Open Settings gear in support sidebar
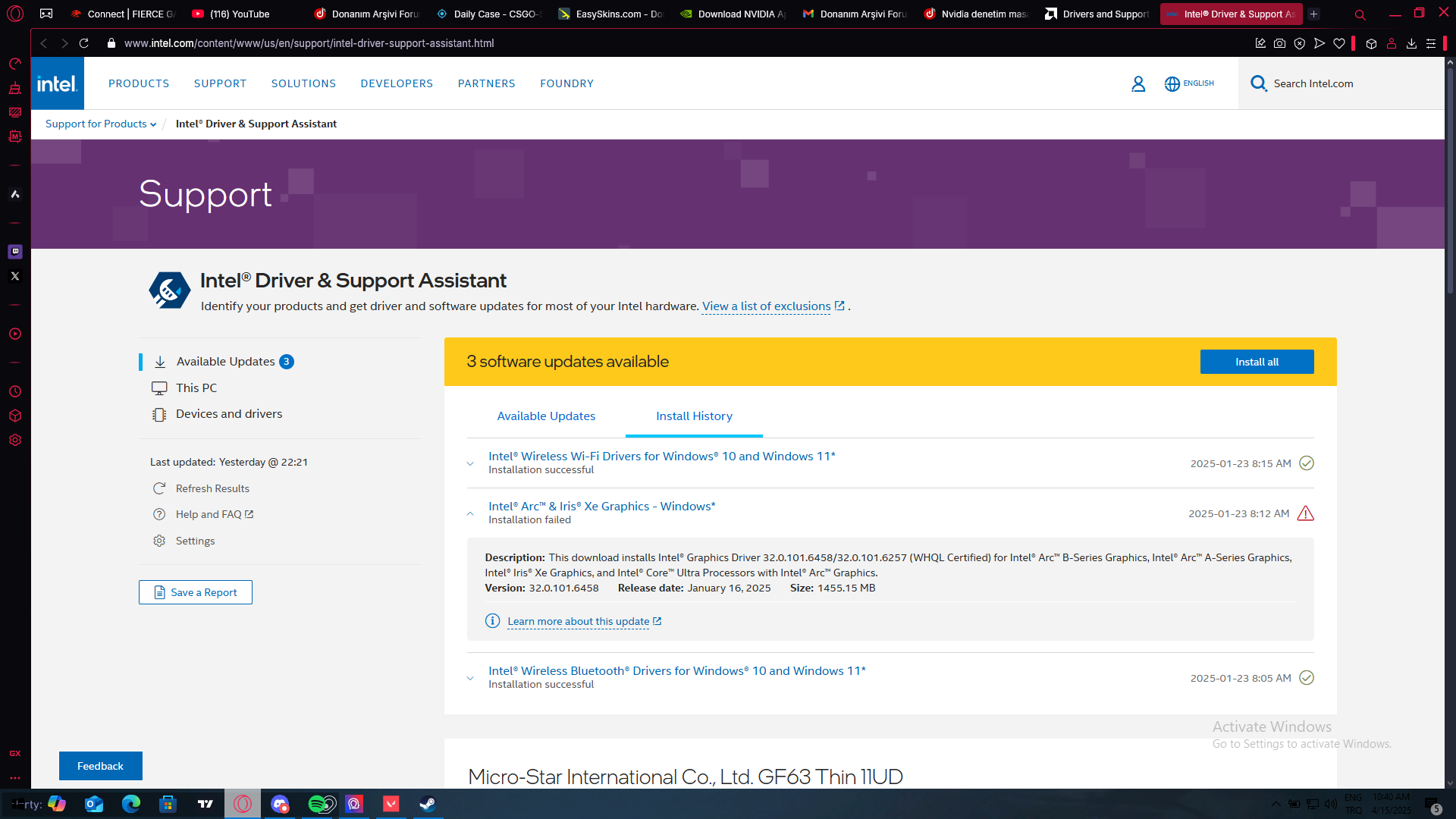 click(159, 541)
